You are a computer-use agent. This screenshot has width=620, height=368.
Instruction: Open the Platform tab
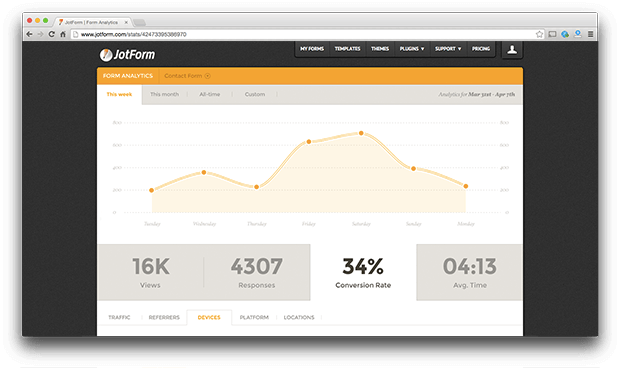[254, 317]
